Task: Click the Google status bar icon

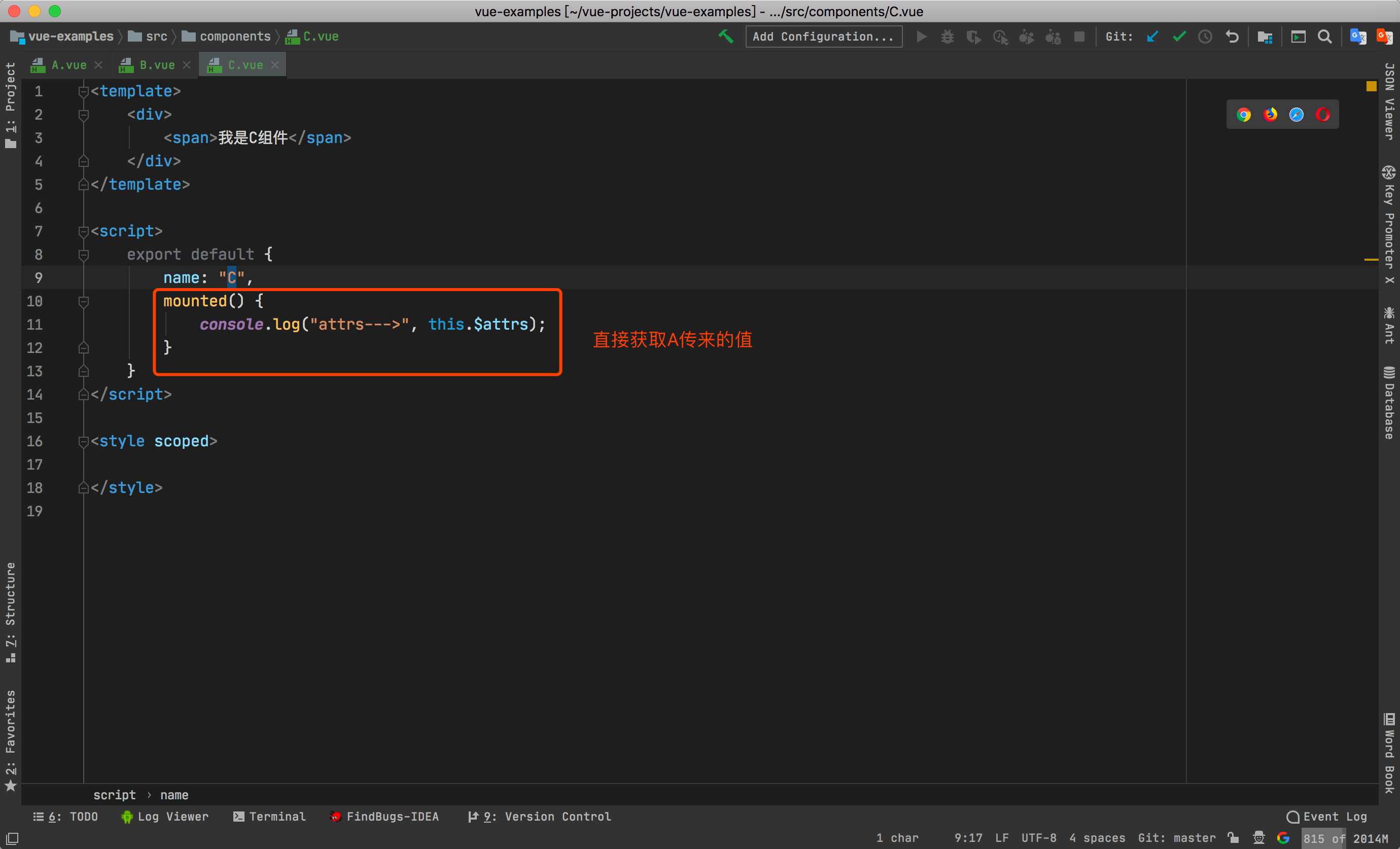Action: click(x=1283, y=838)
